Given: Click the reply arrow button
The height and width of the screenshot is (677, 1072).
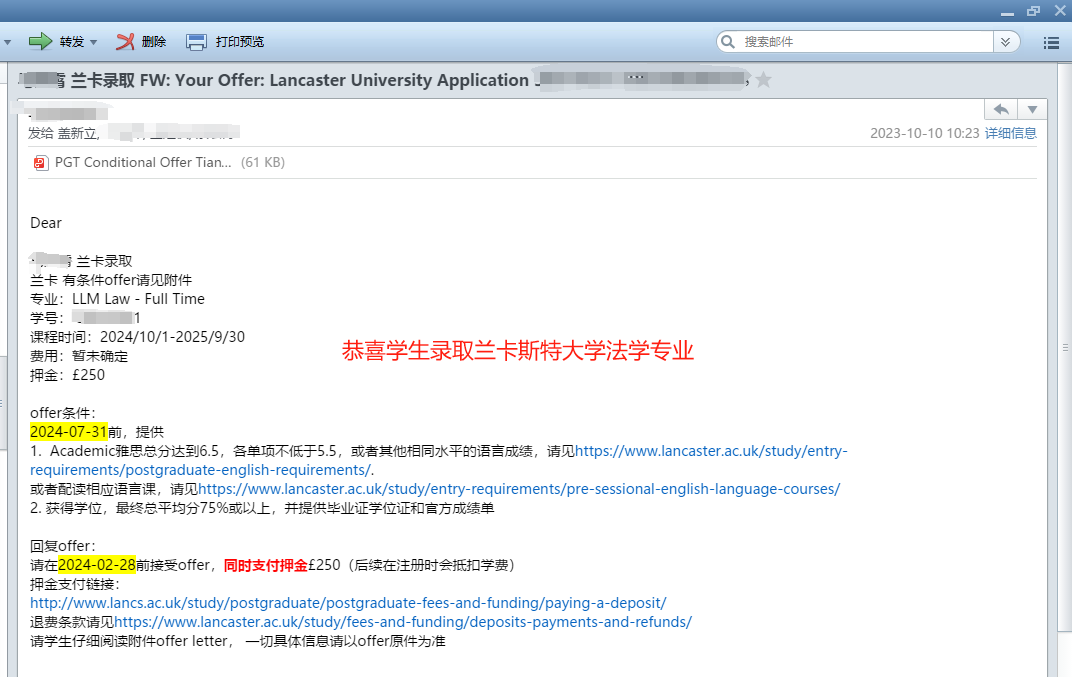Looking at the screenshot, I should [x=1000, y=109].
